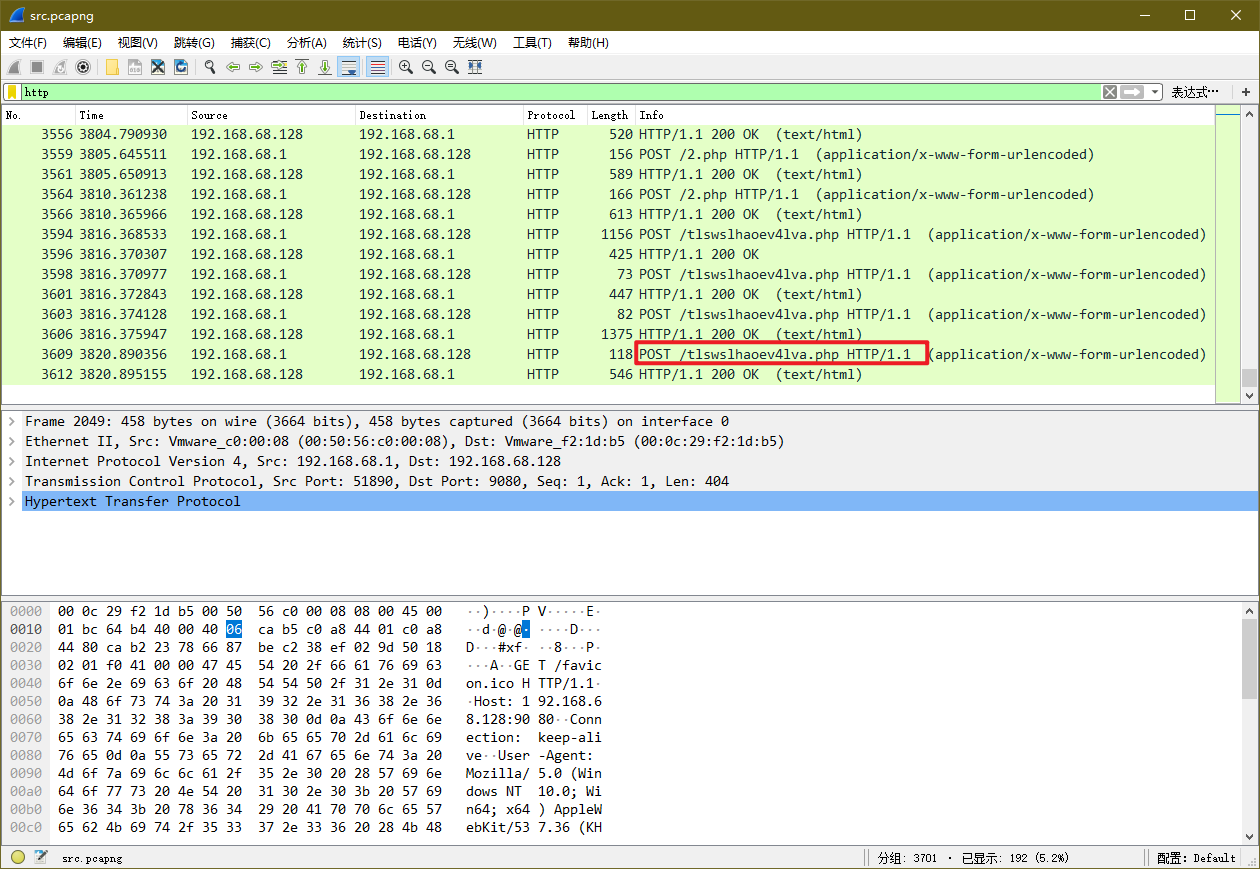Open the 帮助(H) menu

pos(588,43)
